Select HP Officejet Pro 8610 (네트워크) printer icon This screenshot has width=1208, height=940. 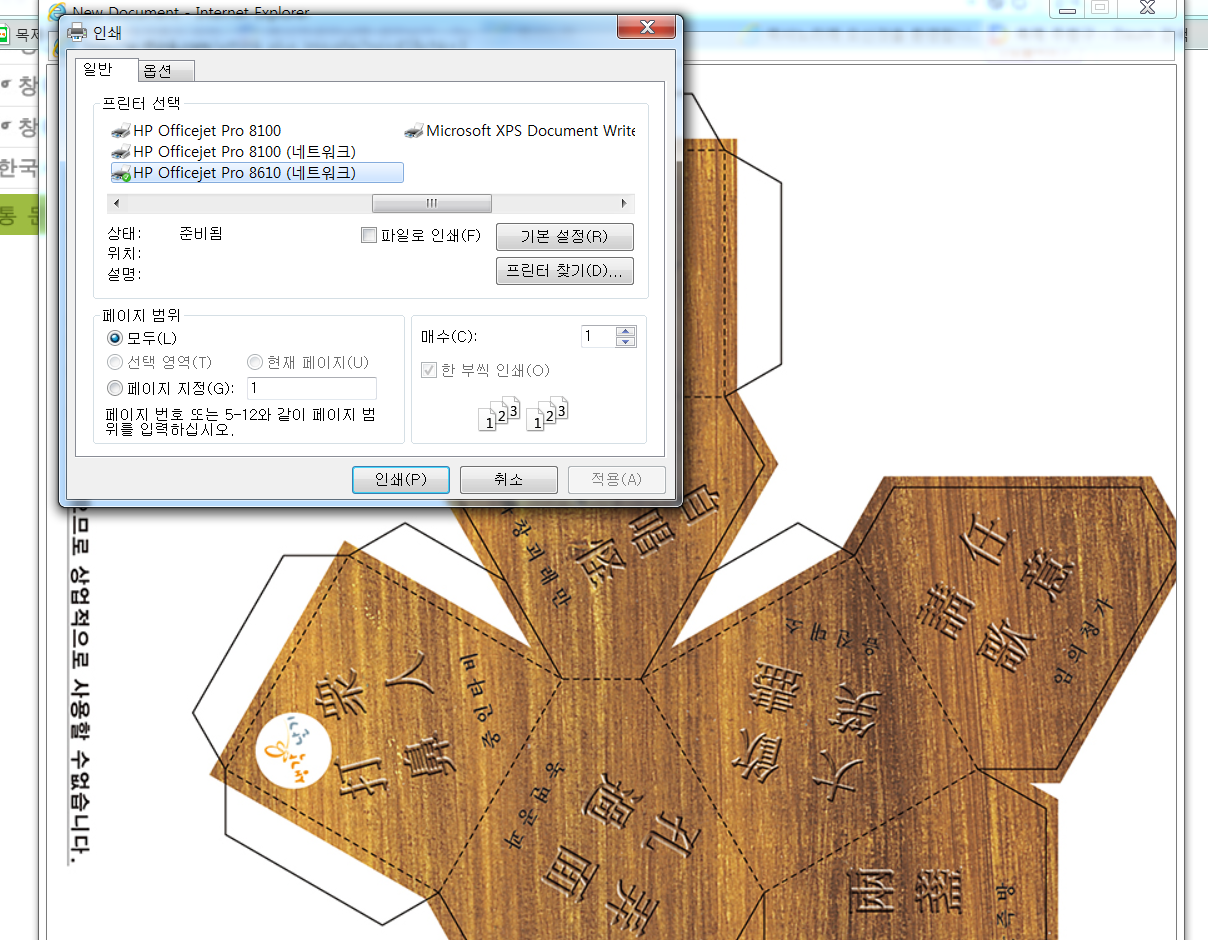120,173
